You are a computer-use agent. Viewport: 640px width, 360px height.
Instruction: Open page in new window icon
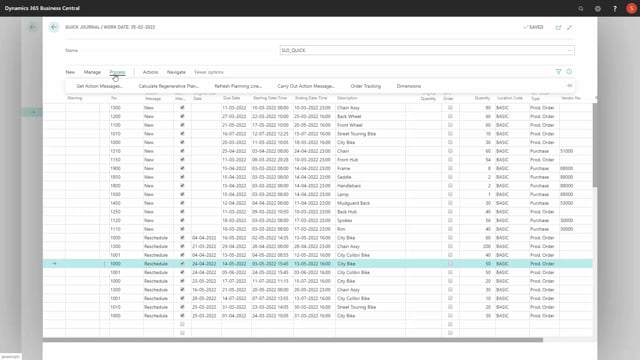coord(558,27)
